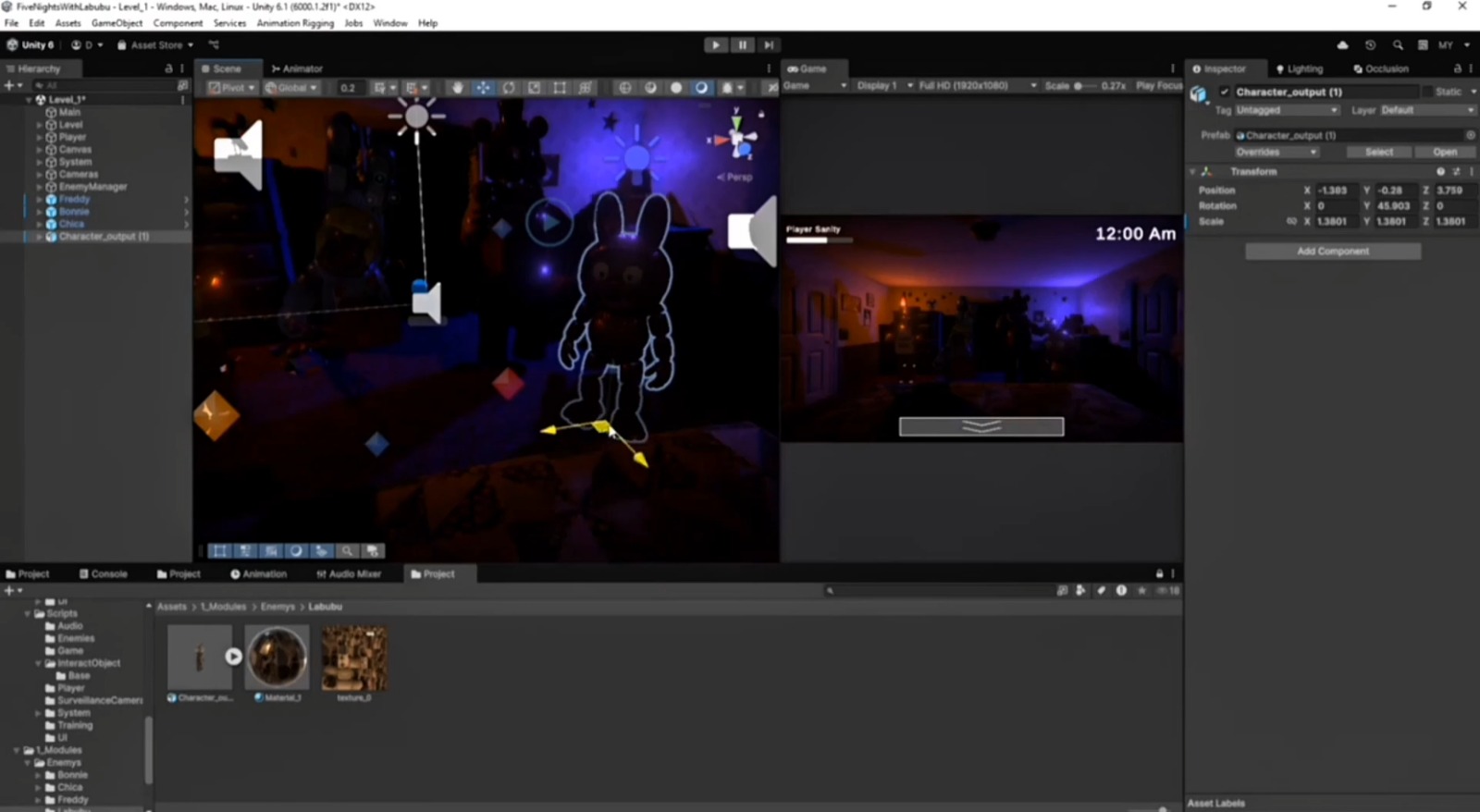This screenshot has height=812, width=1480.
Task: Select the Scale tool
Action: tap(534, 87)
